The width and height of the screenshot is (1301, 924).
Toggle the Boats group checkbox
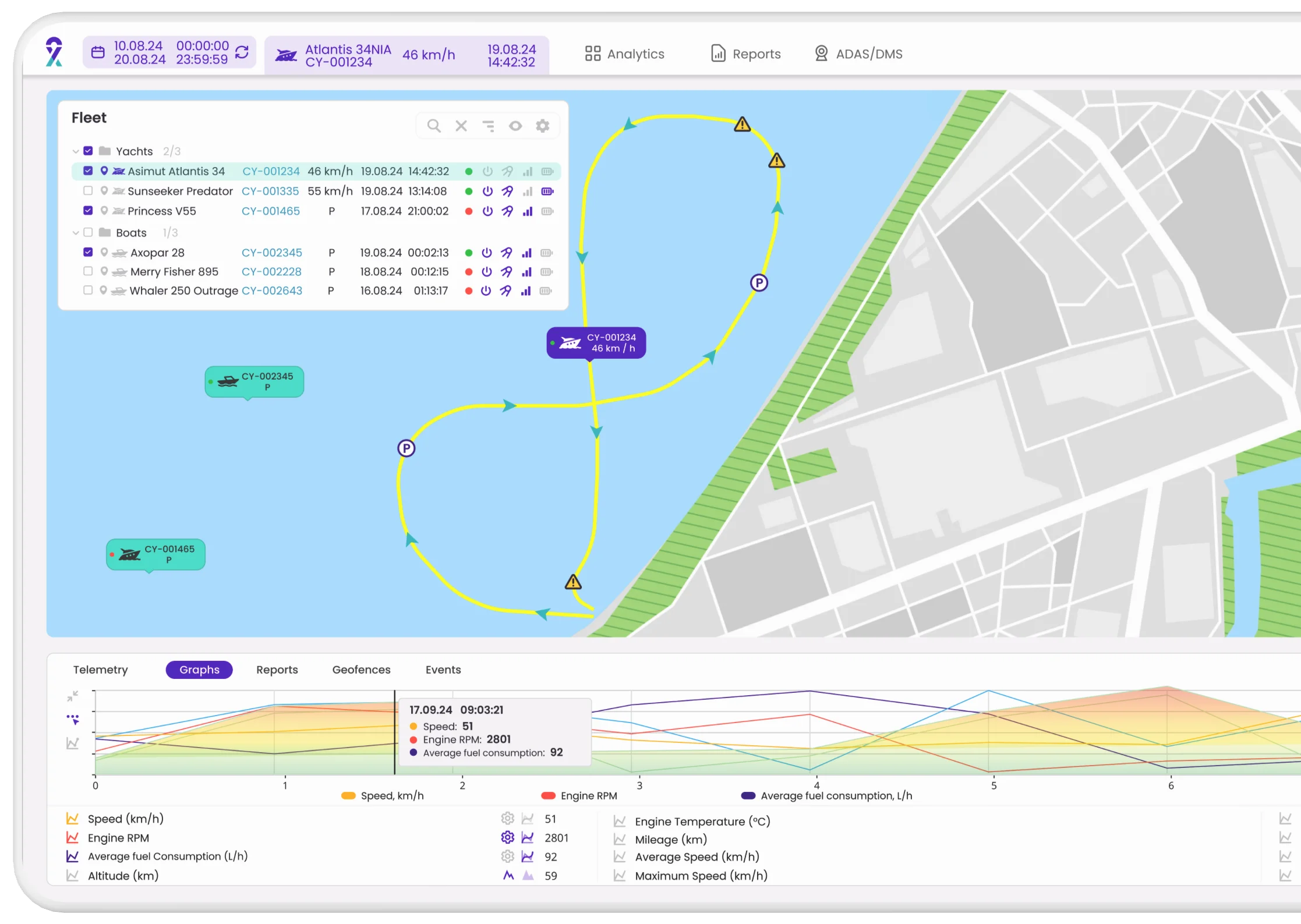click(x=88, y=232)
